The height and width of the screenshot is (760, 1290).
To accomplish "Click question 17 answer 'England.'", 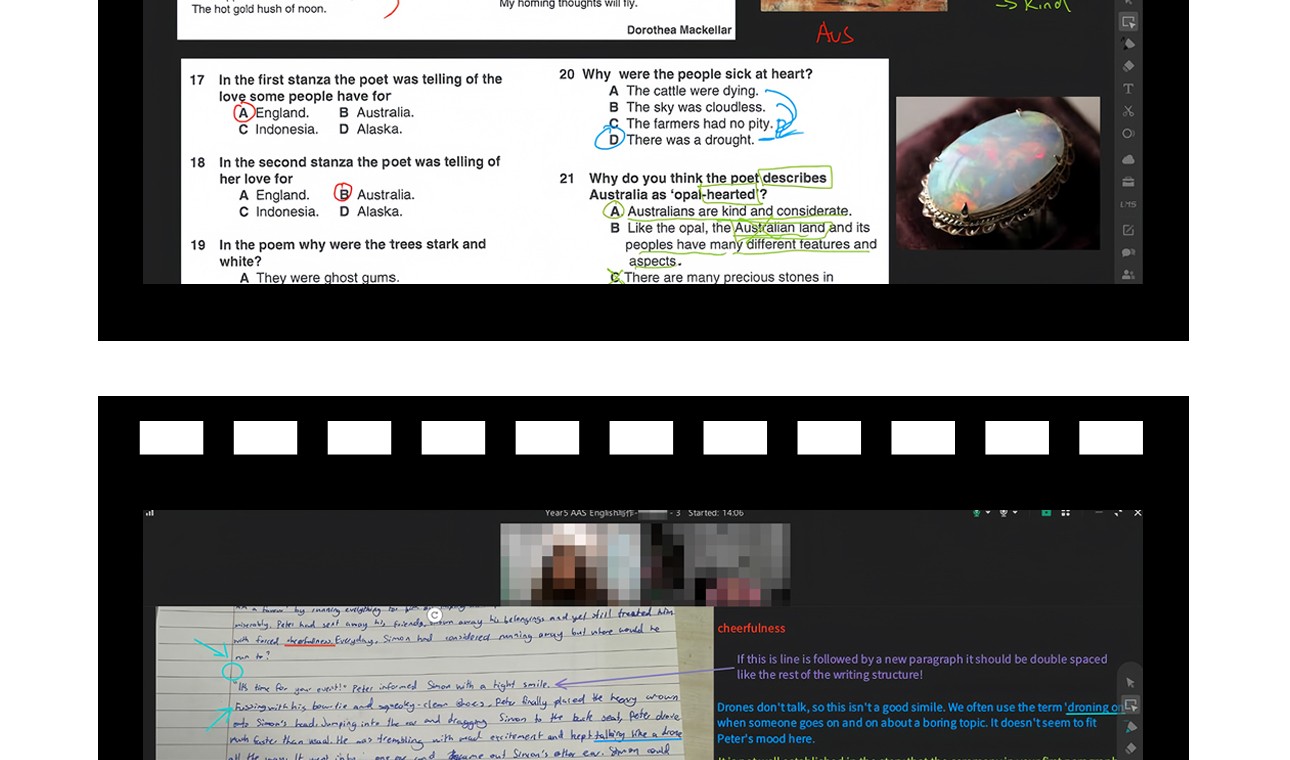I will point(282,113).
